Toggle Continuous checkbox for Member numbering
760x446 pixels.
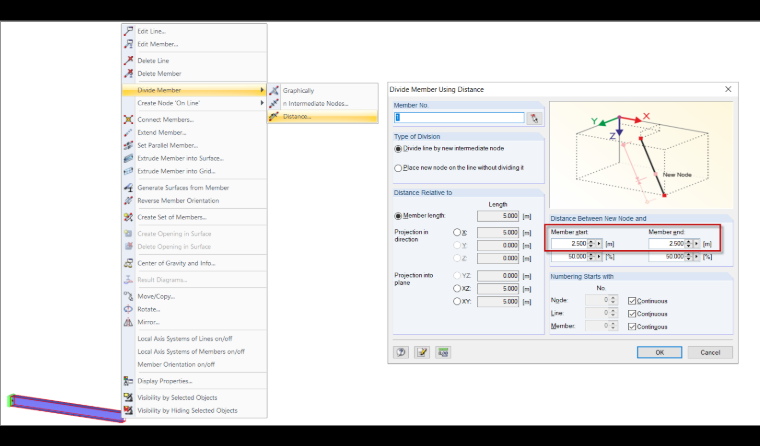(x=632, y=327)
